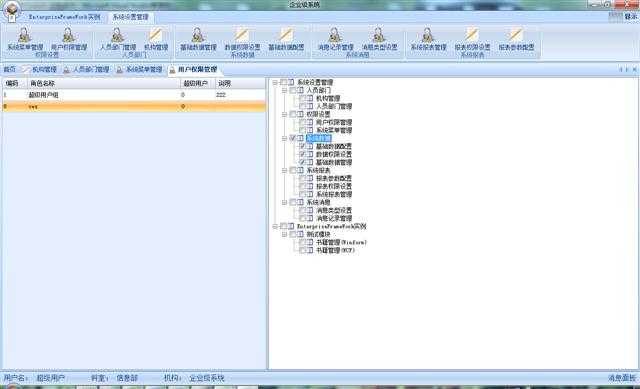
Task: Sort by the 编码 column header
Action: click(15, 83)
